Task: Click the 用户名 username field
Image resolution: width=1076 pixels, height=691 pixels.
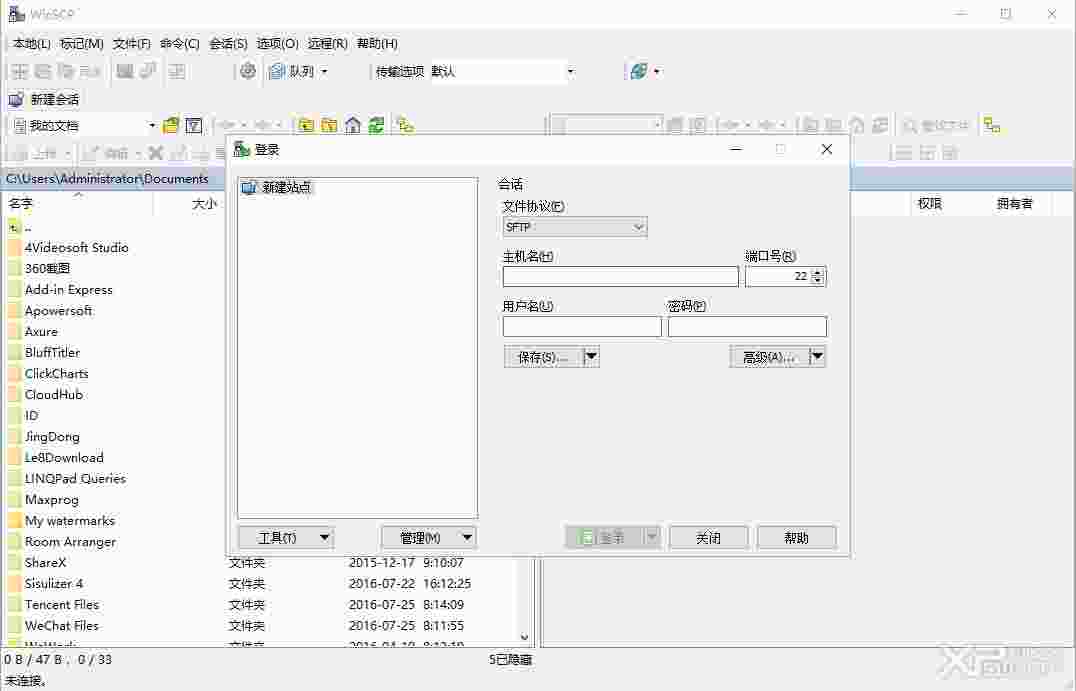Action: 582,327
